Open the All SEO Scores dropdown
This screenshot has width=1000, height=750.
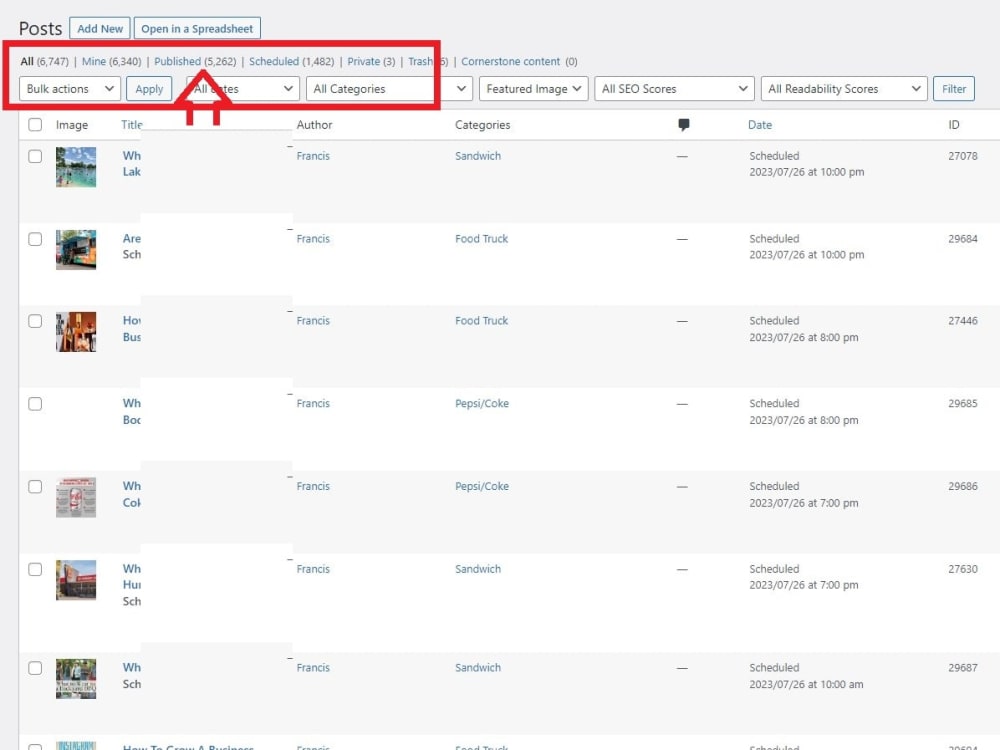pyautogui.click(x=674, y=89)
